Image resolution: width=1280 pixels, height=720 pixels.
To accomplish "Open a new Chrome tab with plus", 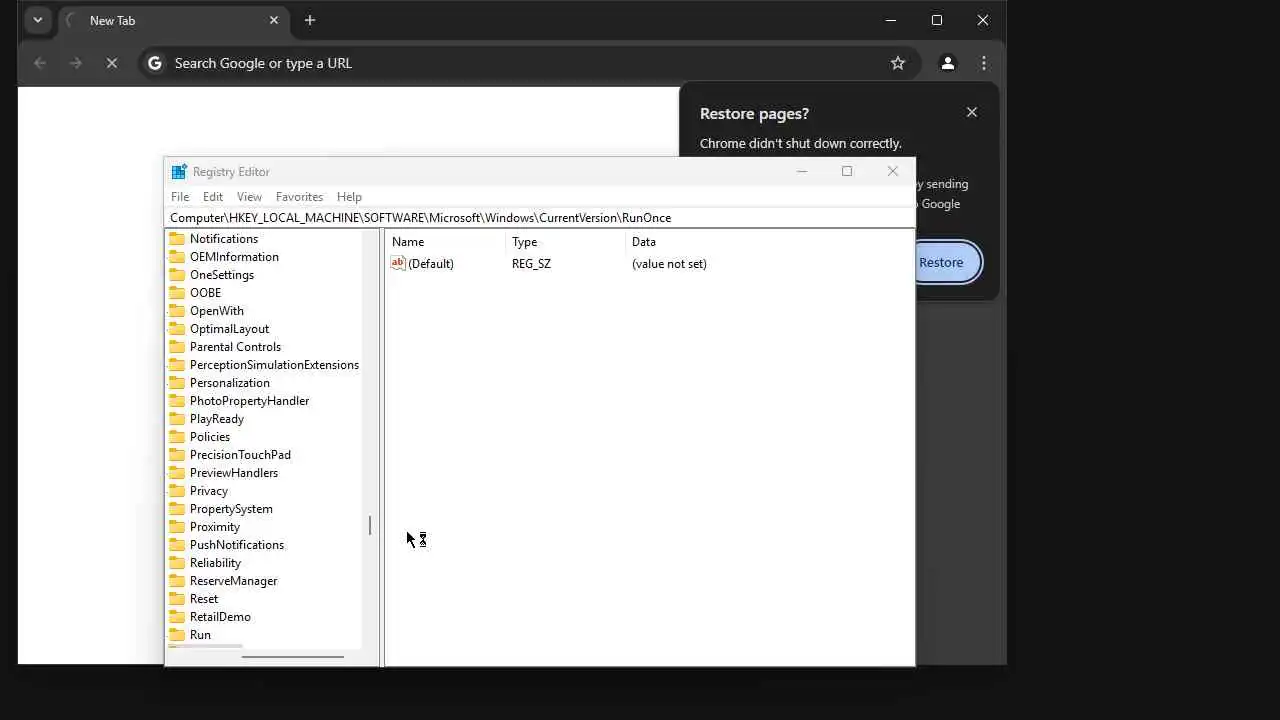I will tap(310, 20).
